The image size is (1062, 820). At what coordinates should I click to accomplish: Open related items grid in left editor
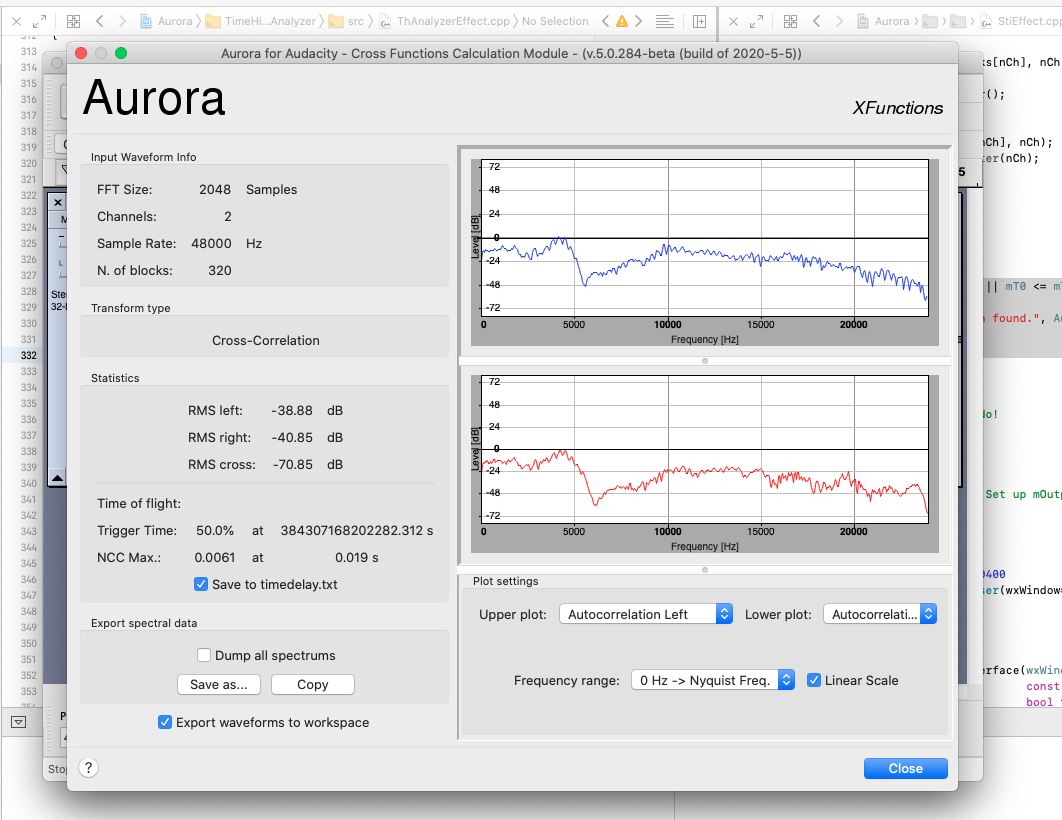tap(73, 22)
